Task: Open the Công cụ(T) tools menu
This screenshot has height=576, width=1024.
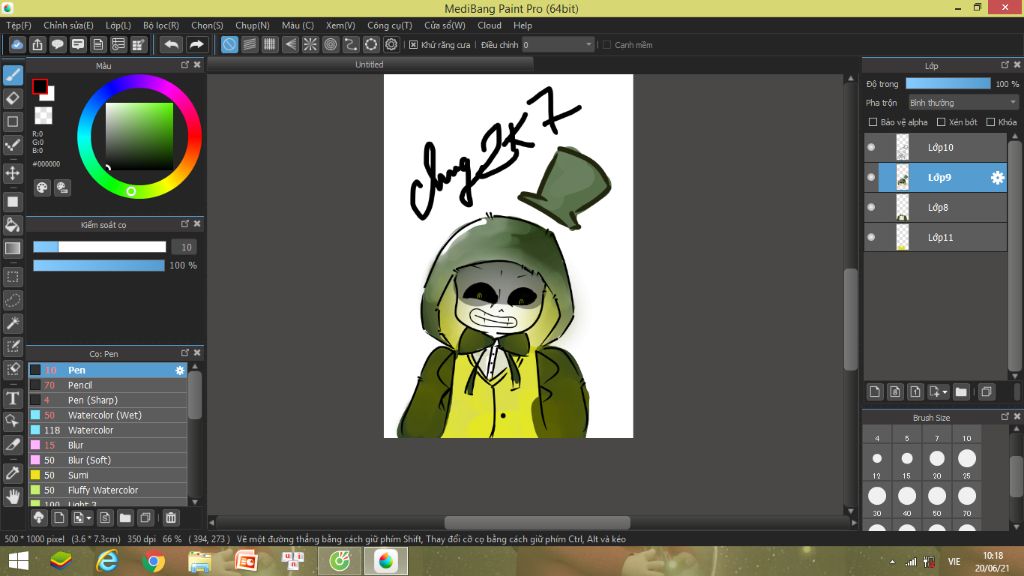Action: [390, 25]
